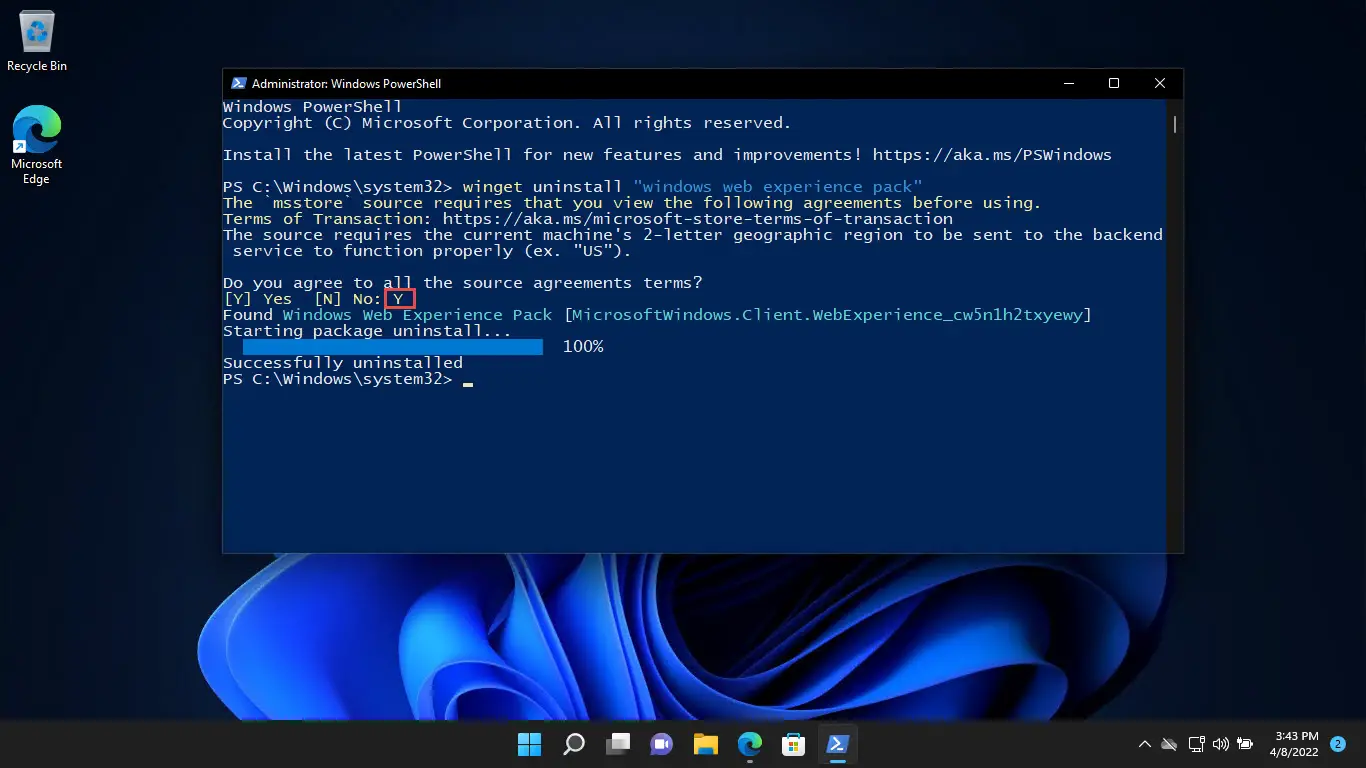This screenshot has height=768, width=1366.
Task: Open Edge browser from taskbar
Action: pyautogui.click(x=750, y=744)
